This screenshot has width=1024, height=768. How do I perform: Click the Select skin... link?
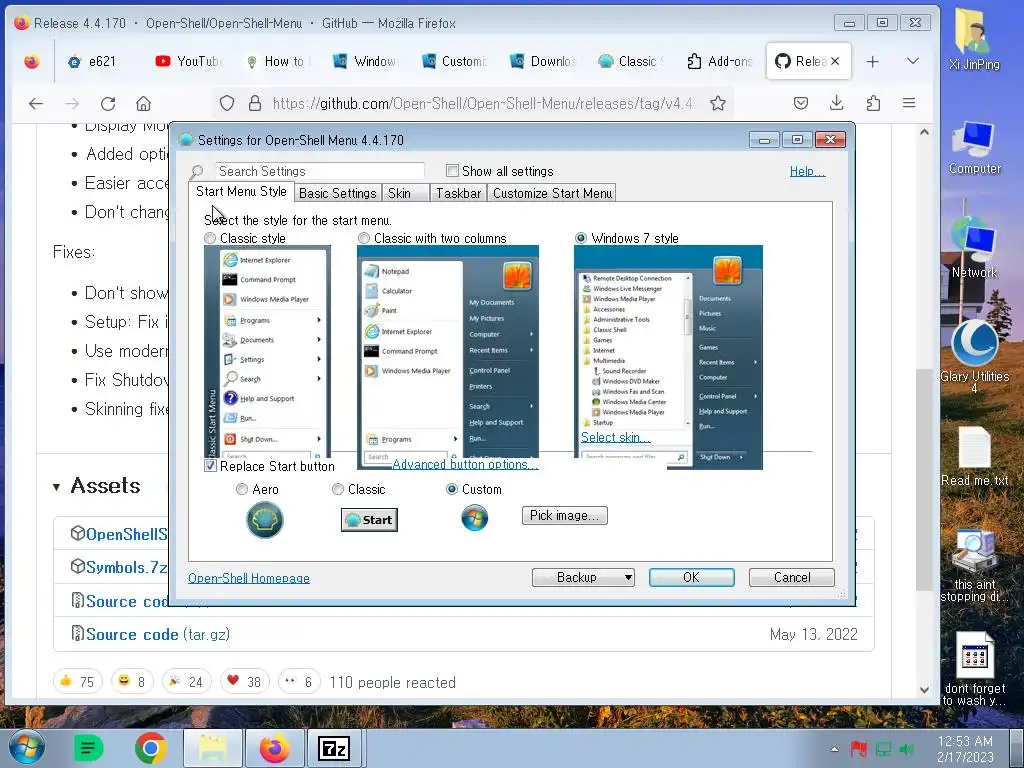(x=615, y=438)
